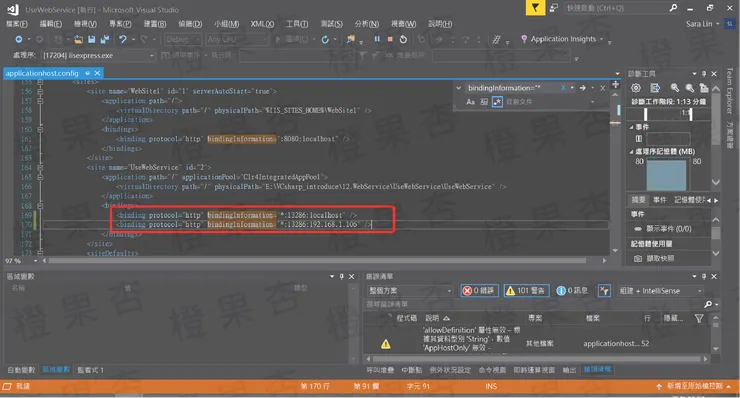The height and width of the screenshot is (398, 740).
Task: Sort Error List by the 行 (line) column header
Action: (x=647, y=319)
